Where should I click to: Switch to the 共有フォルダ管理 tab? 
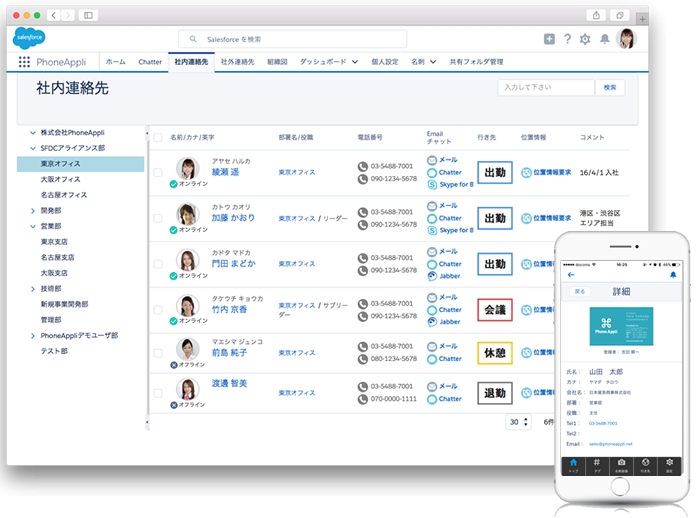pos(476,62)
